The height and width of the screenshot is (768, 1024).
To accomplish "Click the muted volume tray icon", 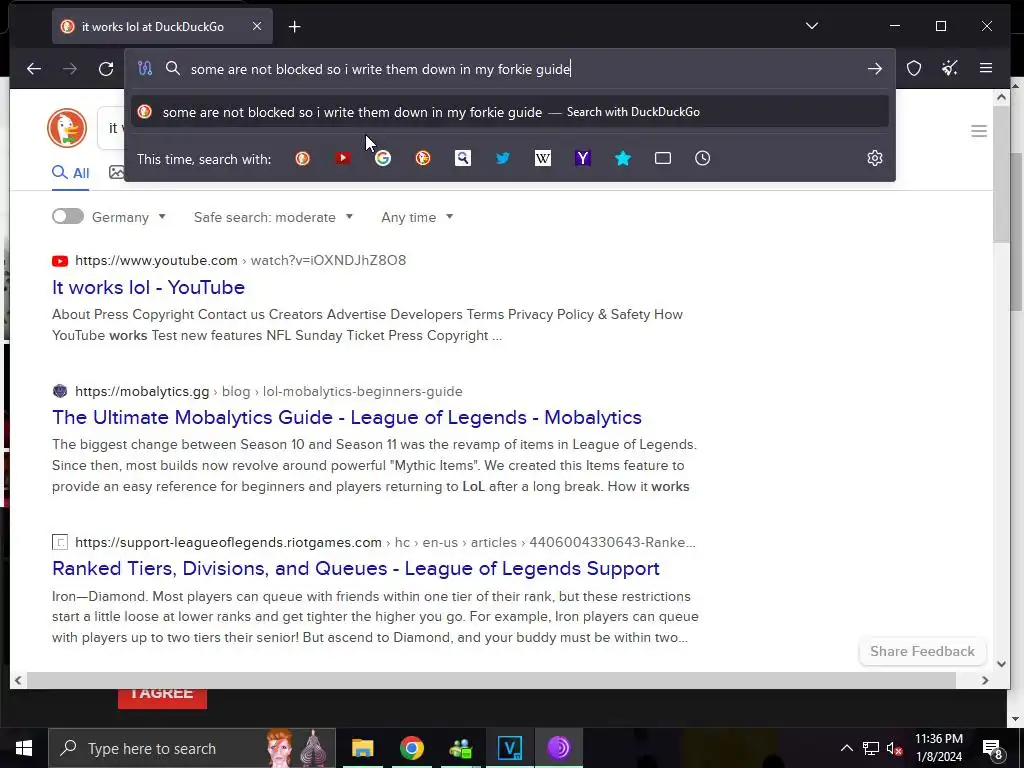I will tap(894, 748).
